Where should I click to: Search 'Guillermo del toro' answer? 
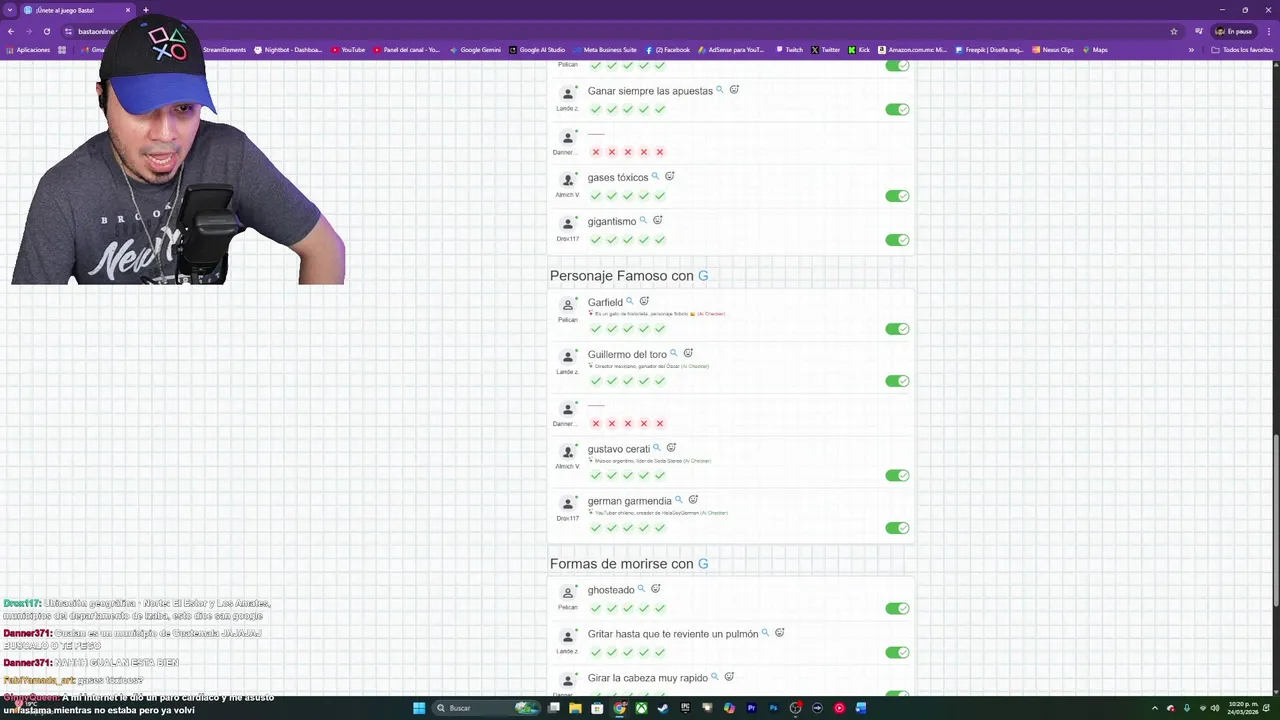[673, 353]
